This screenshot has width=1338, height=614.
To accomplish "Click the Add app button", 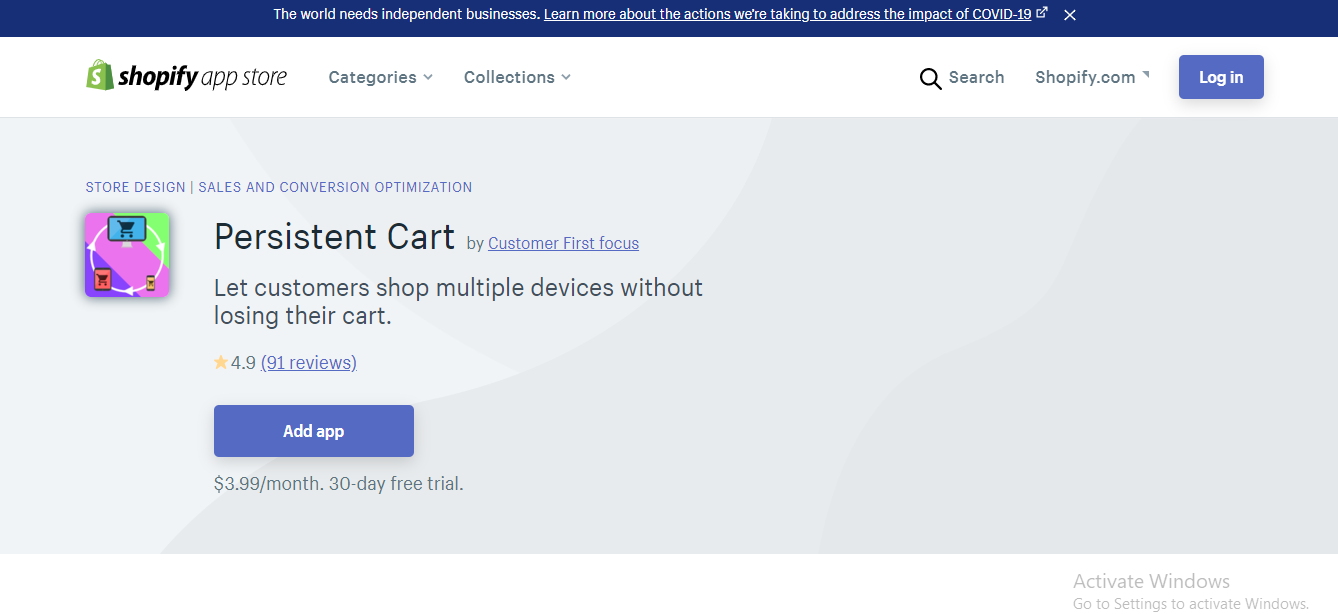I will [x=314, y=431].
